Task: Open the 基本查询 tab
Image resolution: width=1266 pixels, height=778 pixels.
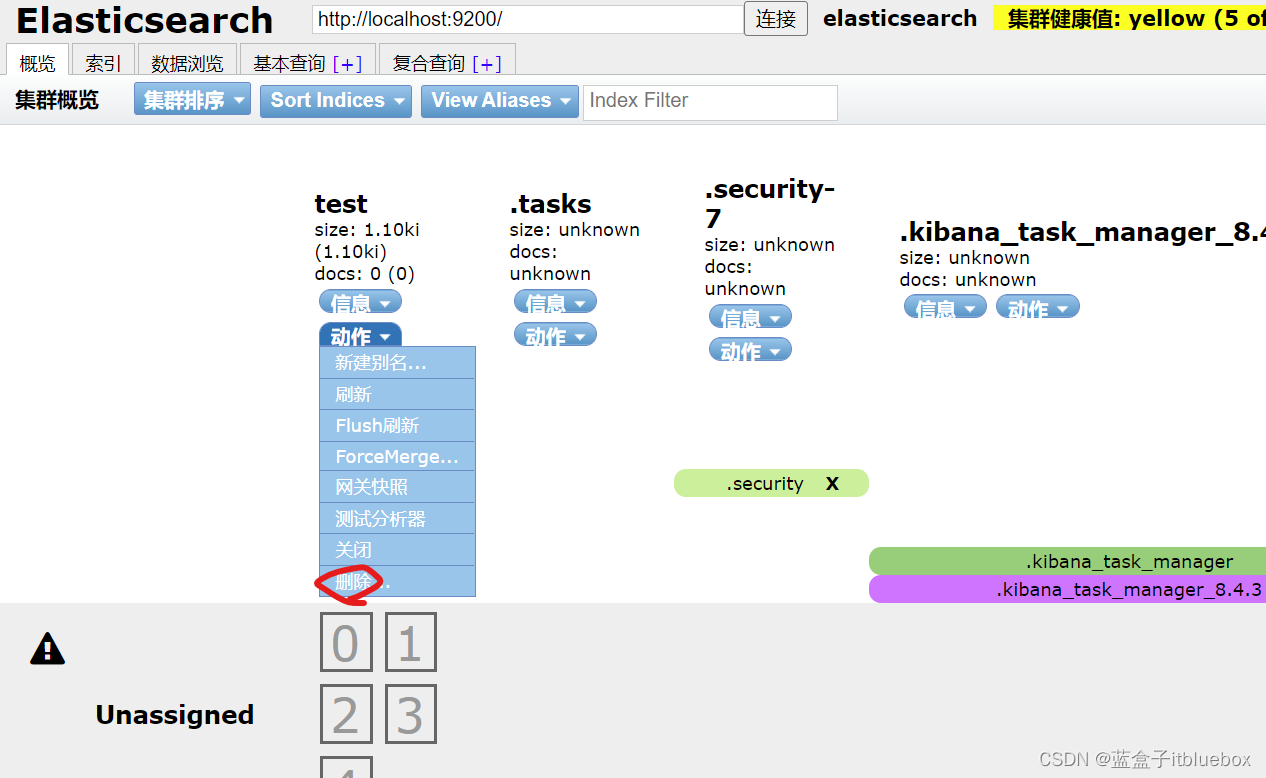Action: [x=289, y=63]
